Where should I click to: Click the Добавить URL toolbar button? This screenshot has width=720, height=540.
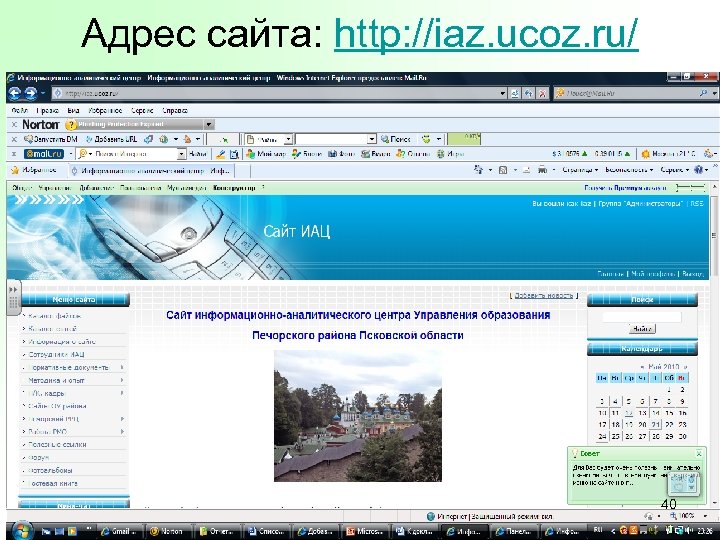click(112, 139)
